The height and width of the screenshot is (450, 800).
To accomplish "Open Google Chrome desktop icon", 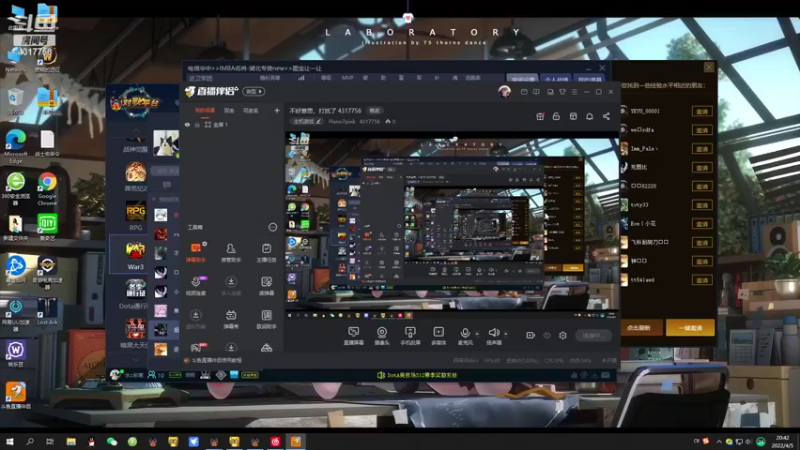I will 47,188.
